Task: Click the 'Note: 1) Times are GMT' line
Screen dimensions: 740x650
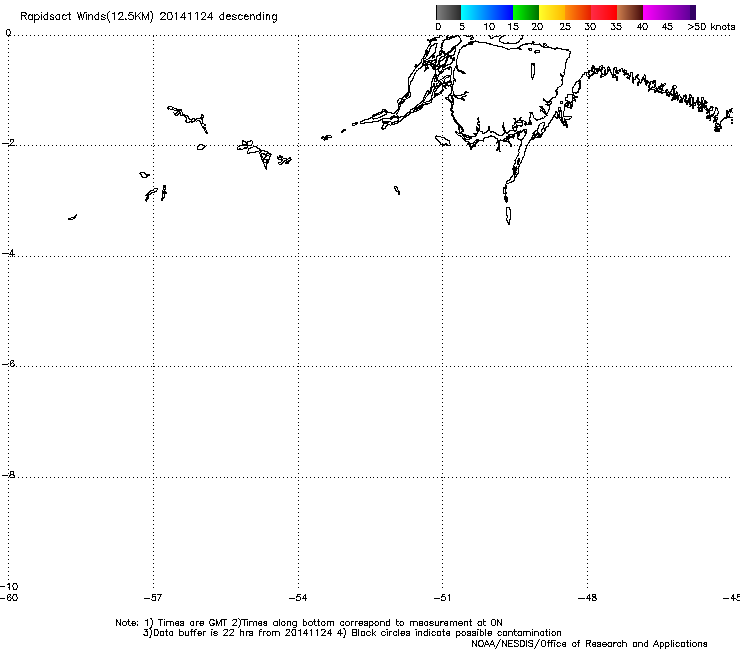Action: pos(309,623)
